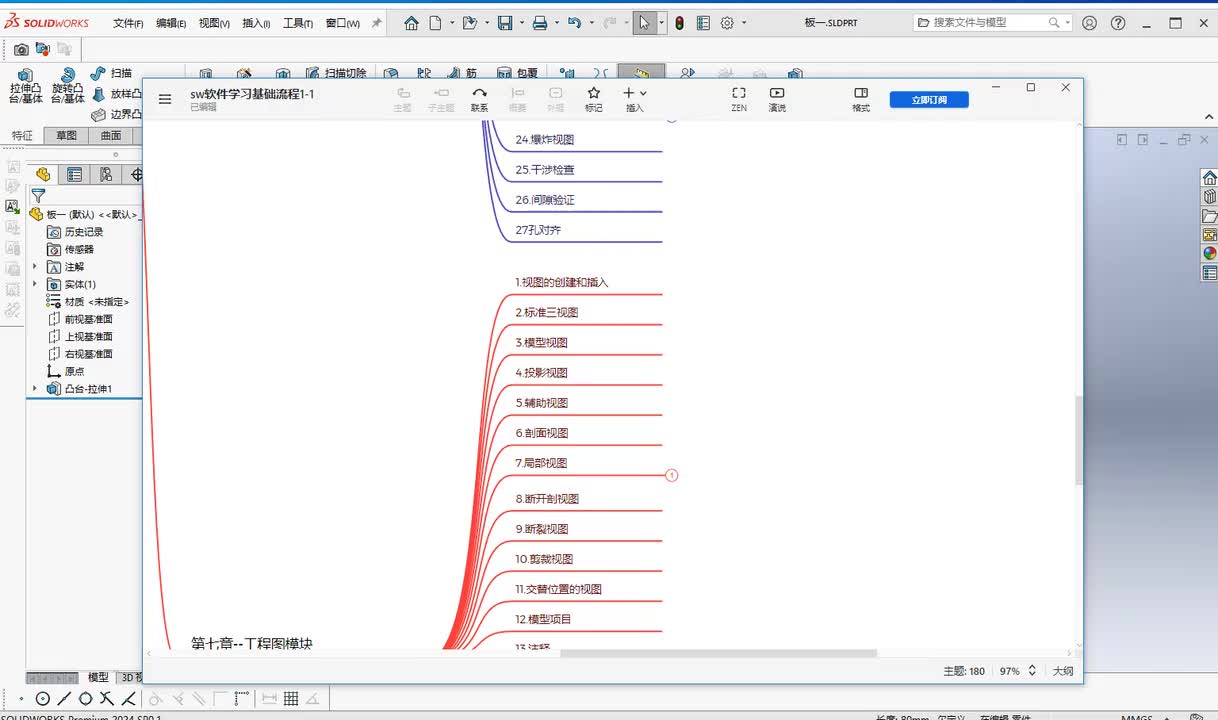Open task pane home Resources icon
The width and height of the screenshot is (1218, 720).
1209,178
